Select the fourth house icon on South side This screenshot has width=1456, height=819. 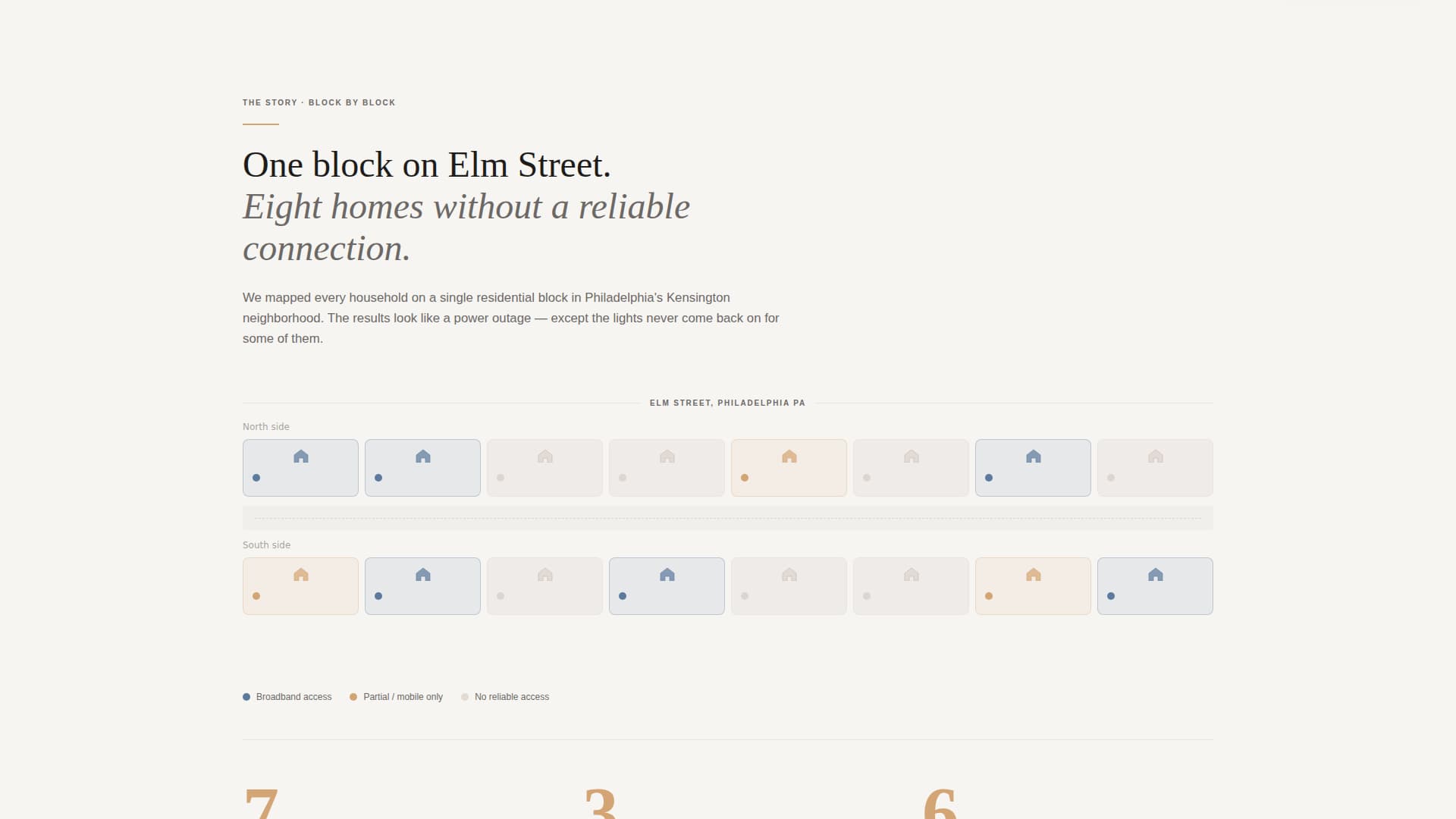click(x=667, y=575)
